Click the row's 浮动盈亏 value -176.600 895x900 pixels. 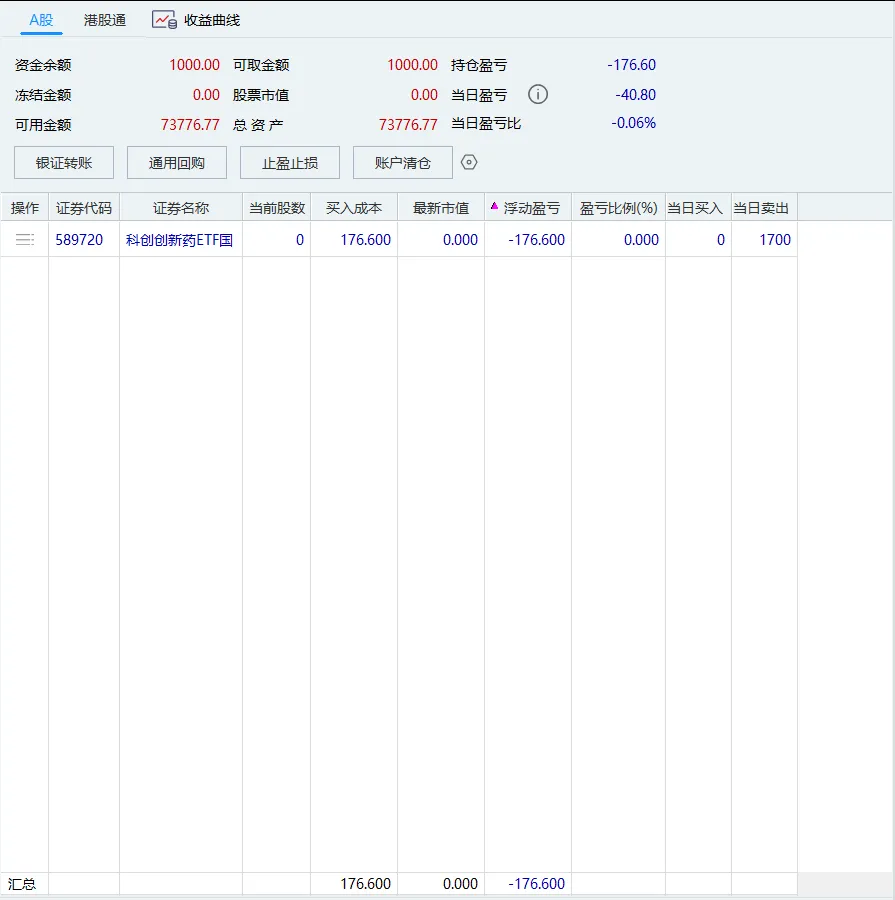(537, 240)
